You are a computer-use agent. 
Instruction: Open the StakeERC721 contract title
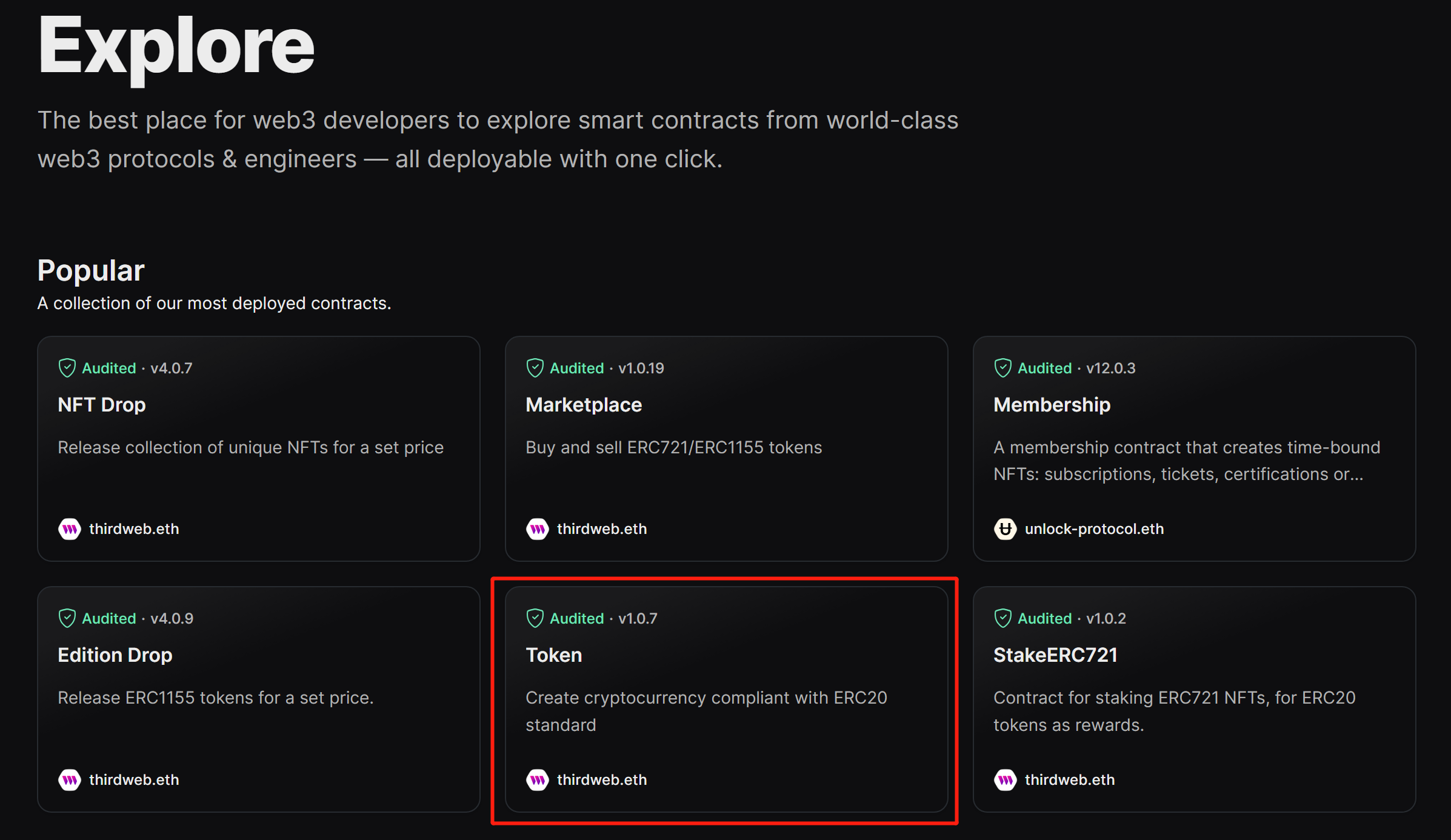[1055, 655]
